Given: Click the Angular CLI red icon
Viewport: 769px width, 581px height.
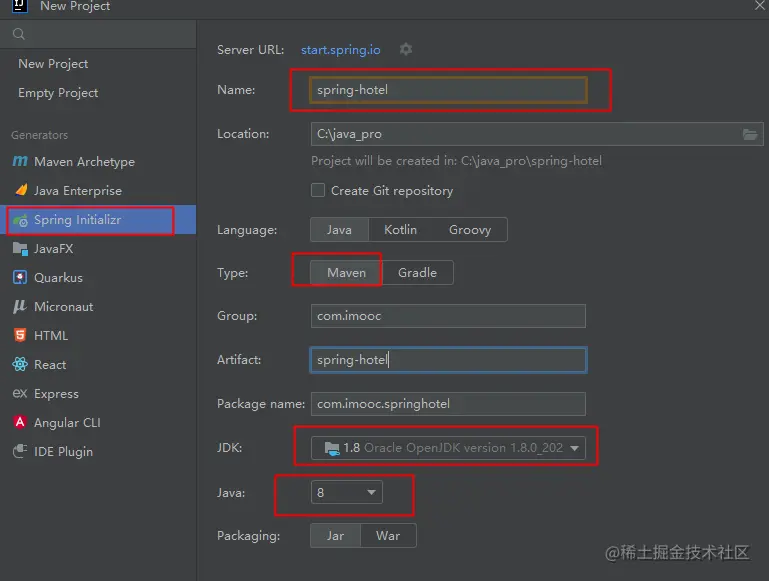Looking at the screenshot, I should [x=20, y=422].
